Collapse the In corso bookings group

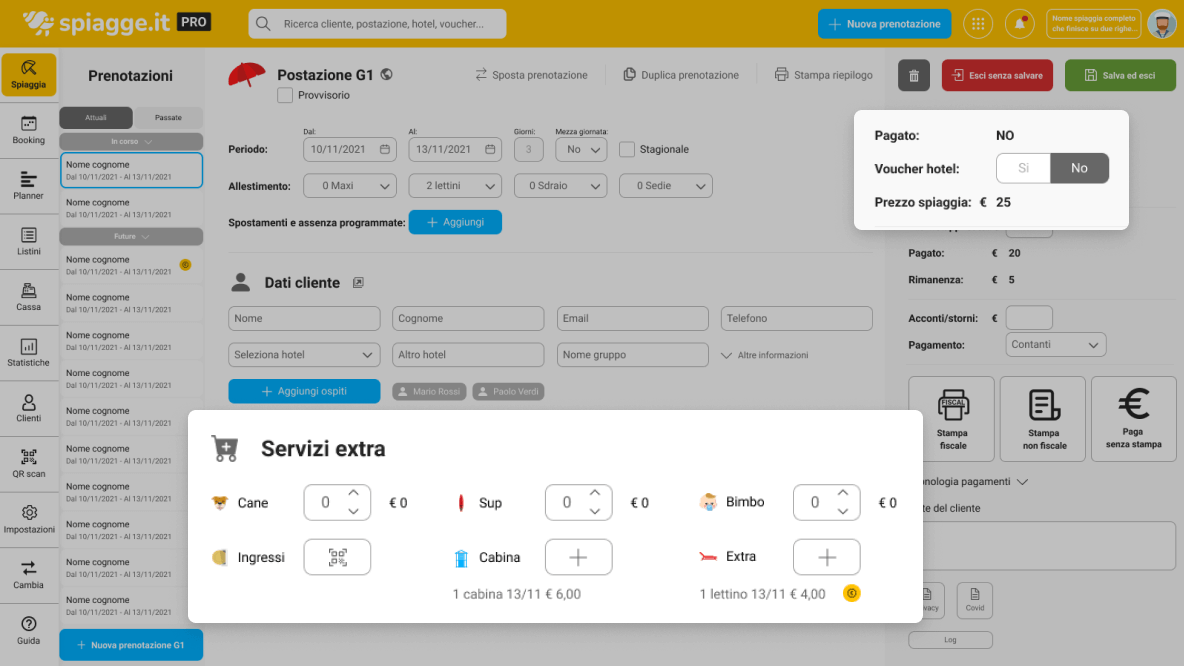(131, 141)
